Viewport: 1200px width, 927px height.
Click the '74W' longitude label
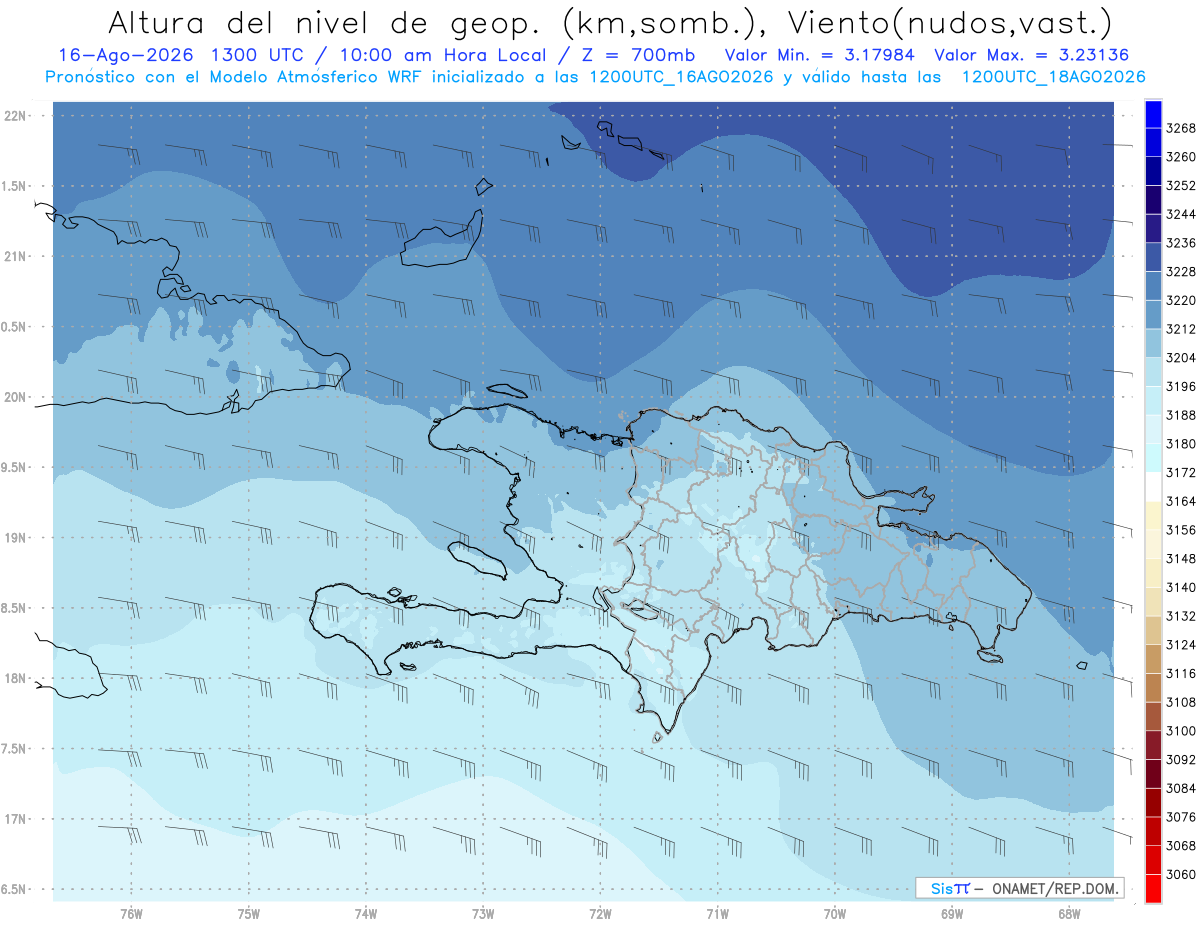pyautogui.click(x=366, y=913)
